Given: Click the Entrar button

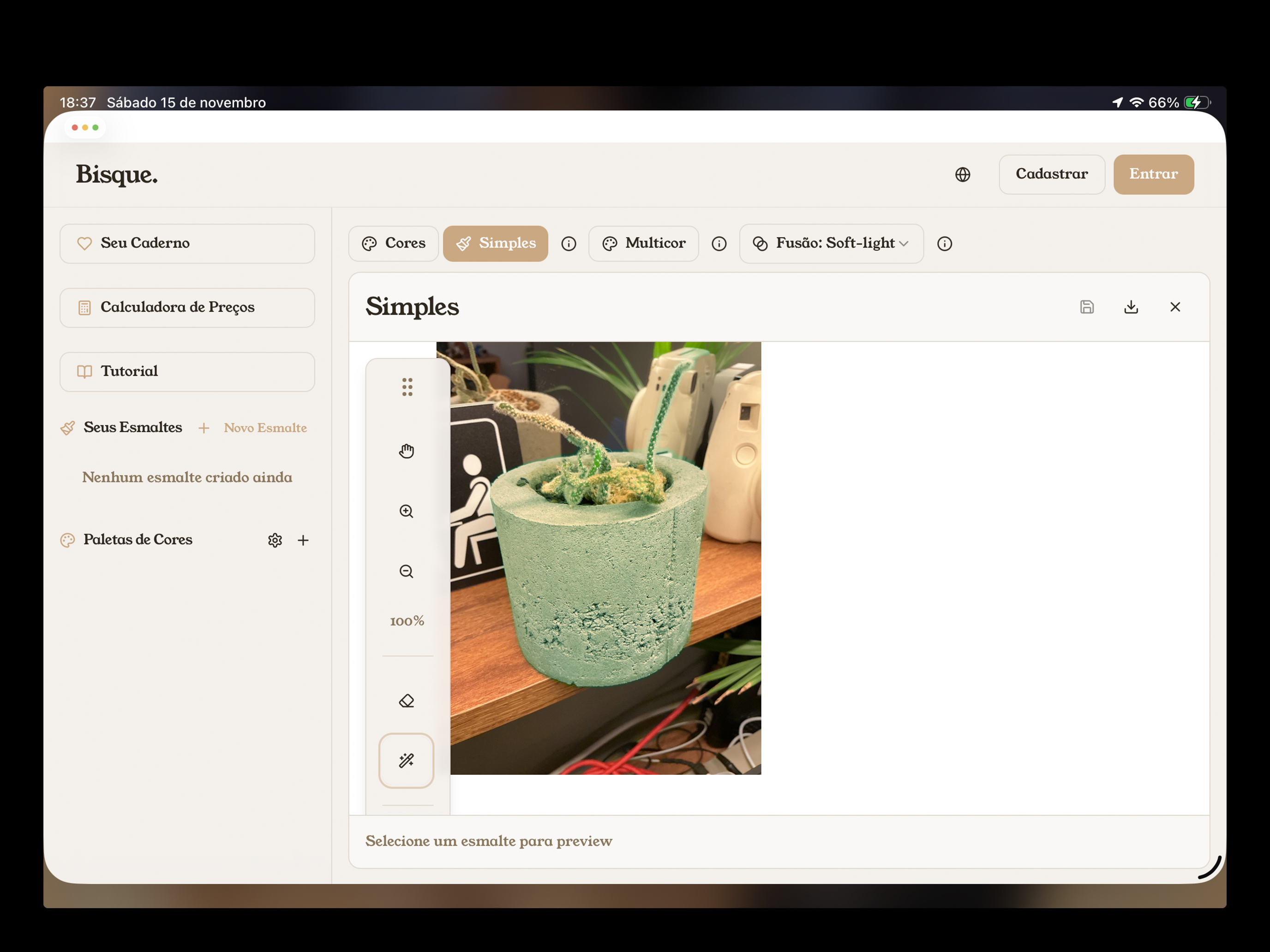Looking at the screenshot, I should click(1153, 174).
